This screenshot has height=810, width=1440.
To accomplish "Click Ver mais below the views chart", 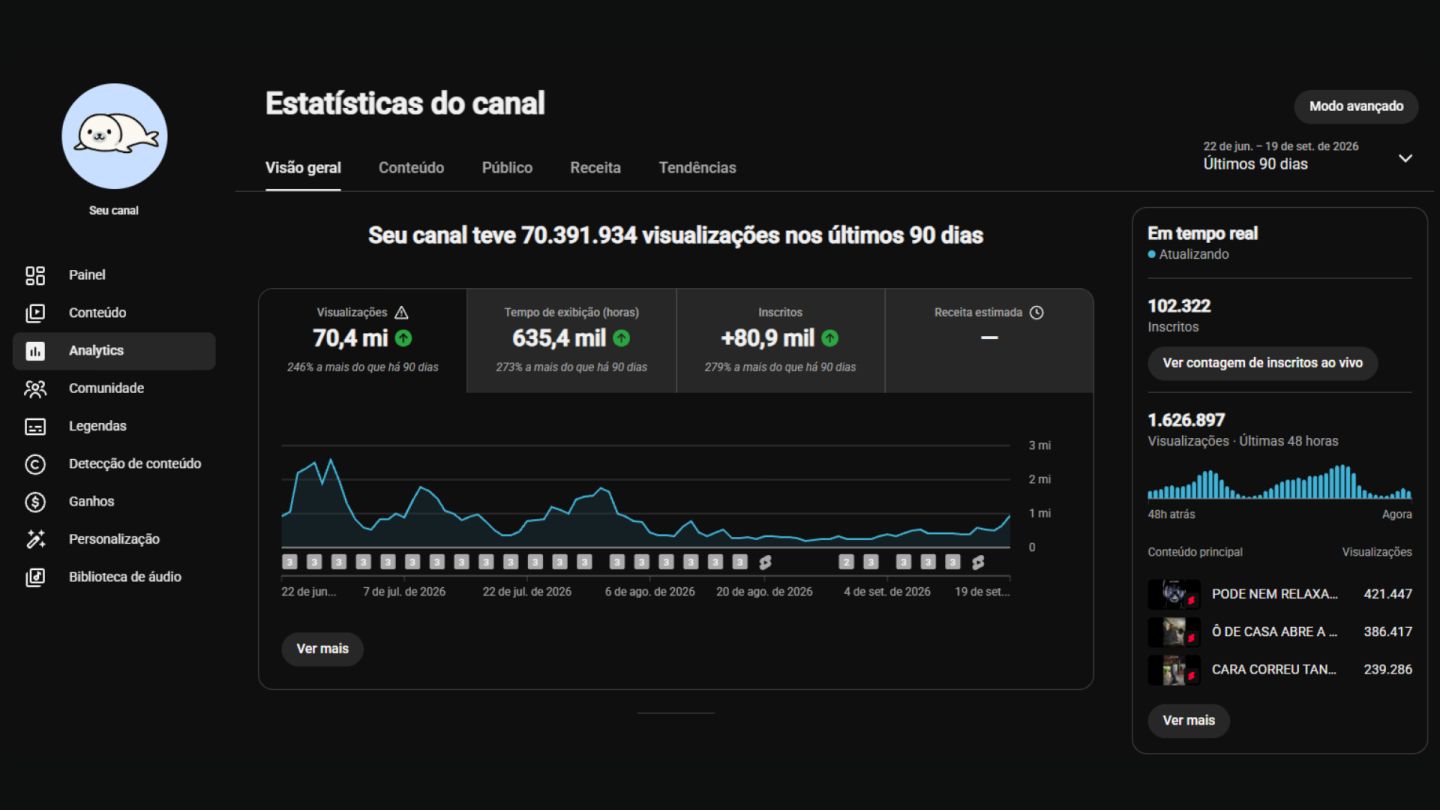I will tap(322, 649).
